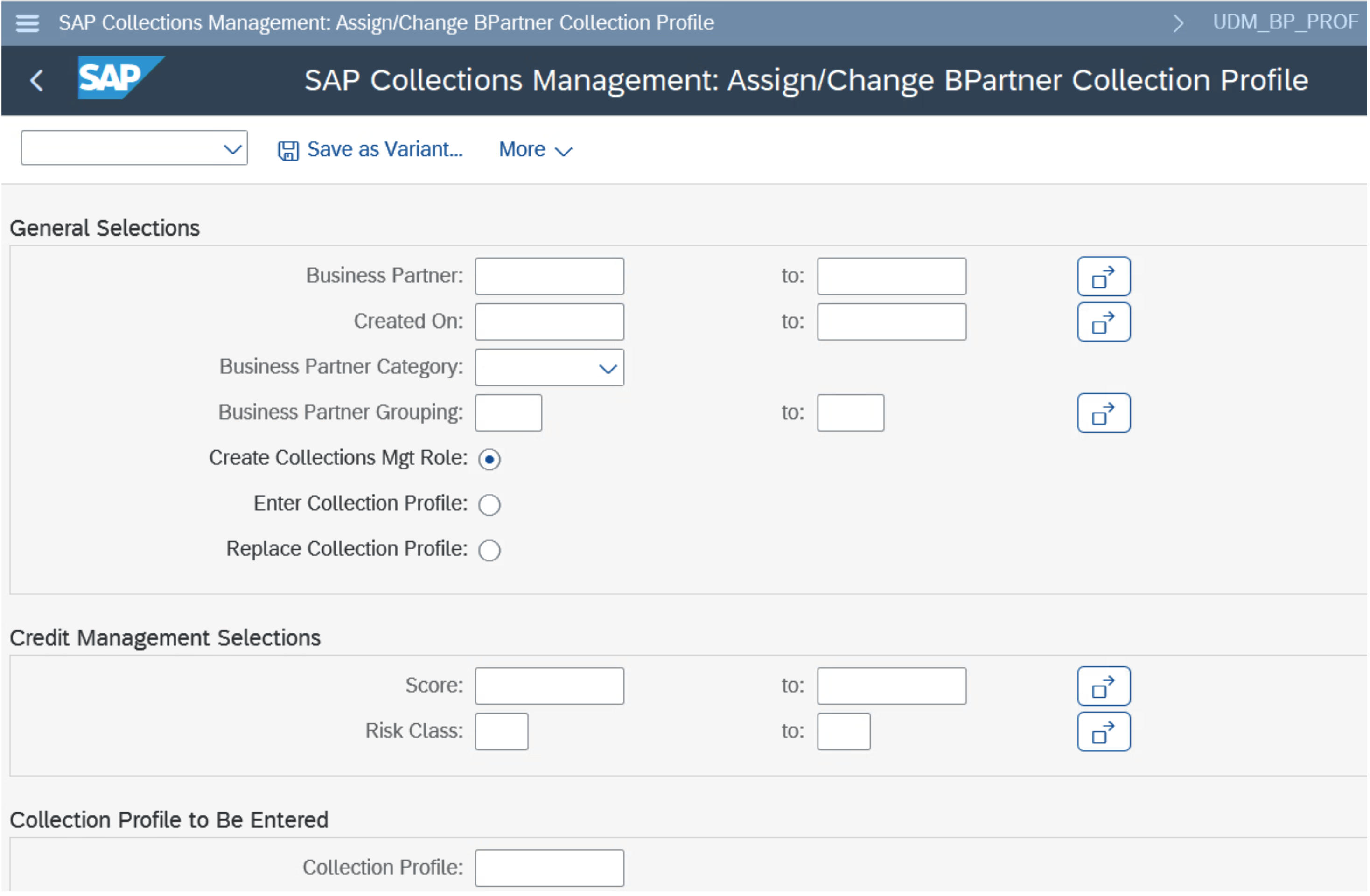Open the More menu
The width and height of the screenshot is (1370, 896).
click(x=535, y=150)
